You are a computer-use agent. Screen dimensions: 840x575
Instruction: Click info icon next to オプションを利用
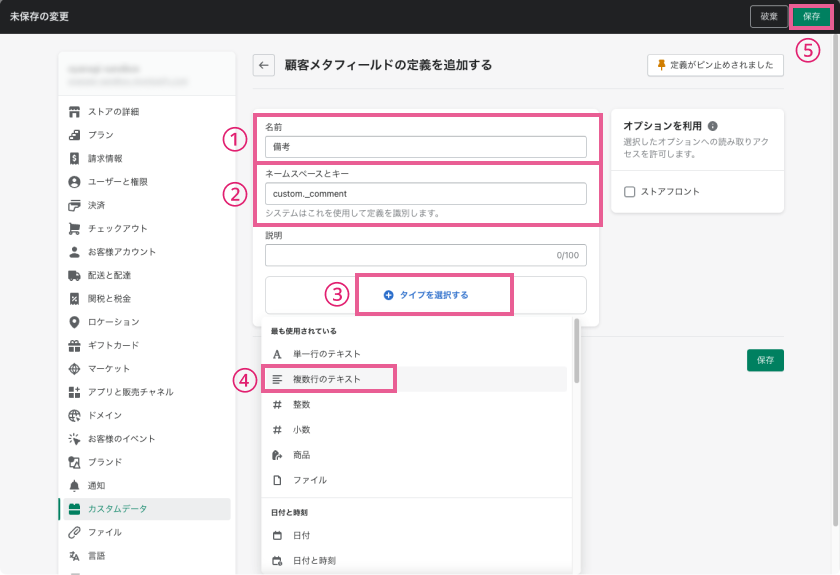[x=713, y=127]
